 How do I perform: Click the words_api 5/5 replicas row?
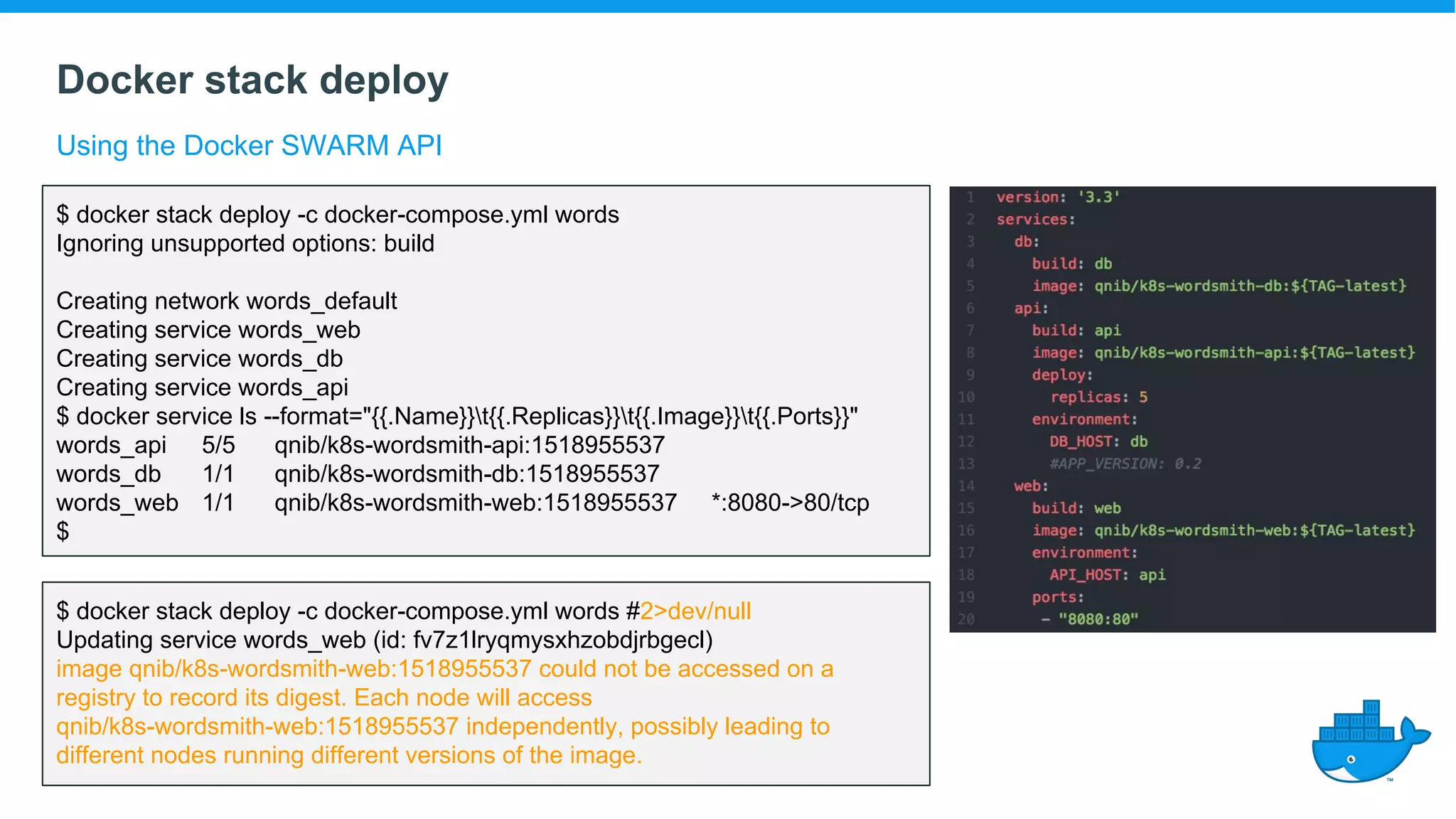[360, 445]
